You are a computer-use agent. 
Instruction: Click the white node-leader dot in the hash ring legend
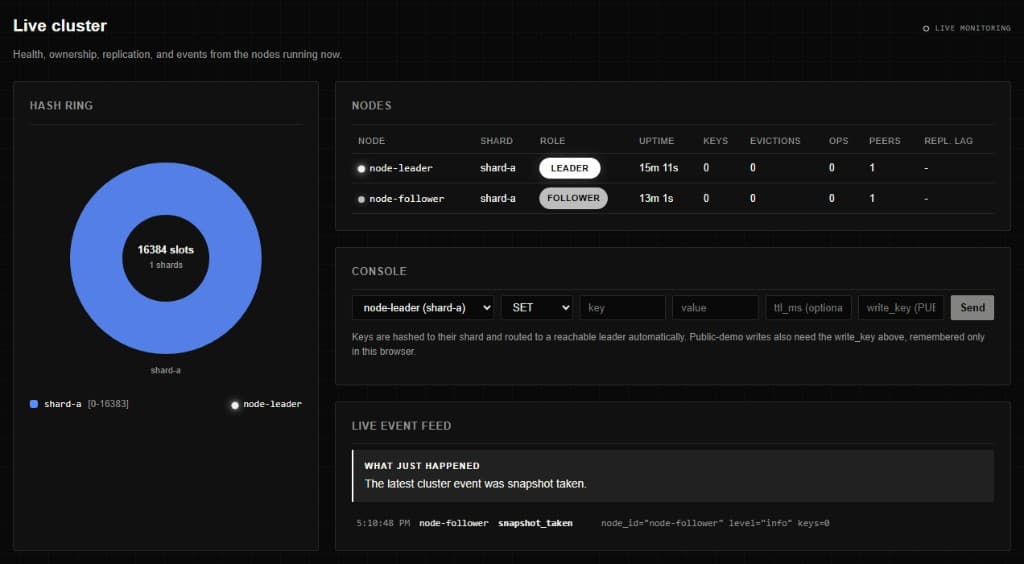235,405
